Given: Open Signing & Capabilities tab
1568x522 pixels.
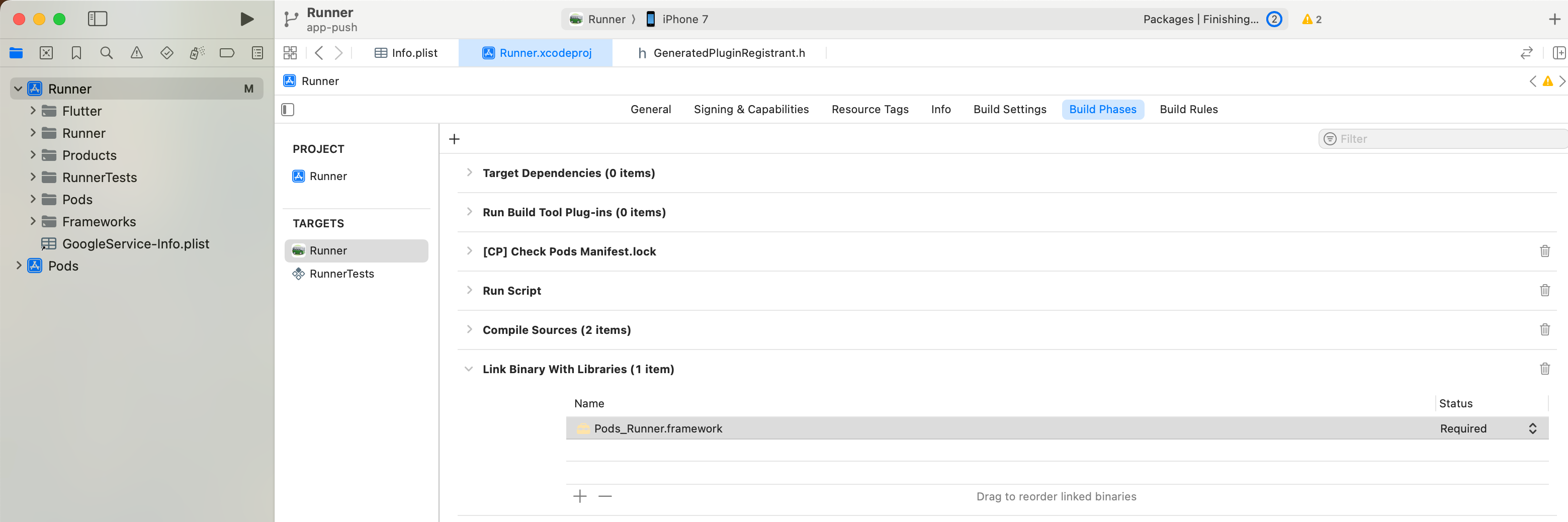Looking at the screenshot, I should click(751, 110).
